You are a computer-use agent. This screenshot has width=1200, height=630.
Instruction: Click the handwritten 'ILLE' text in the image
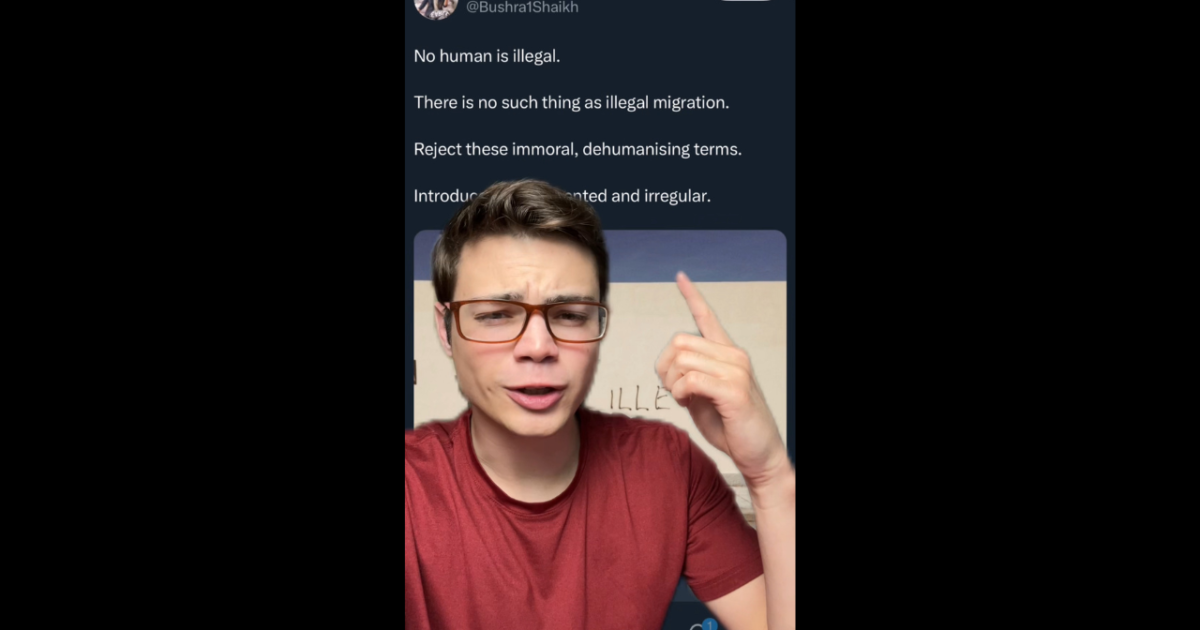[x=640, y=399]
